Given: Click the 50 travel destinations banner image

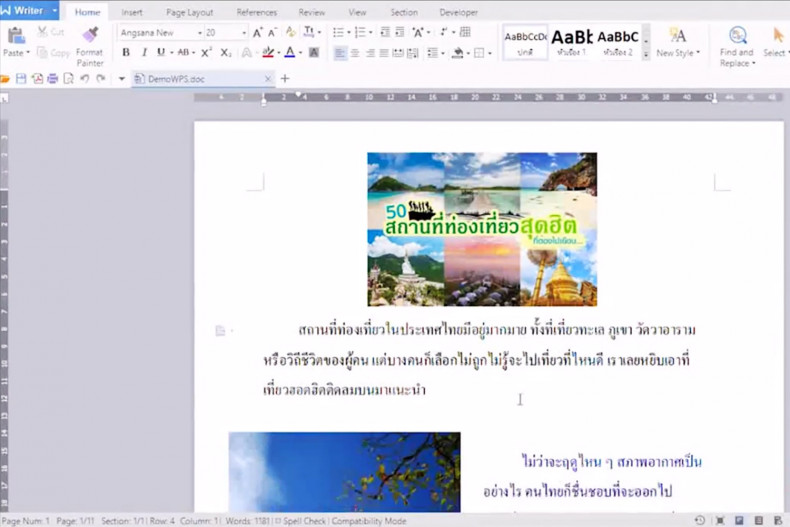Looking at the screenshot, I should pyautogui.click(x=482, y=229).
